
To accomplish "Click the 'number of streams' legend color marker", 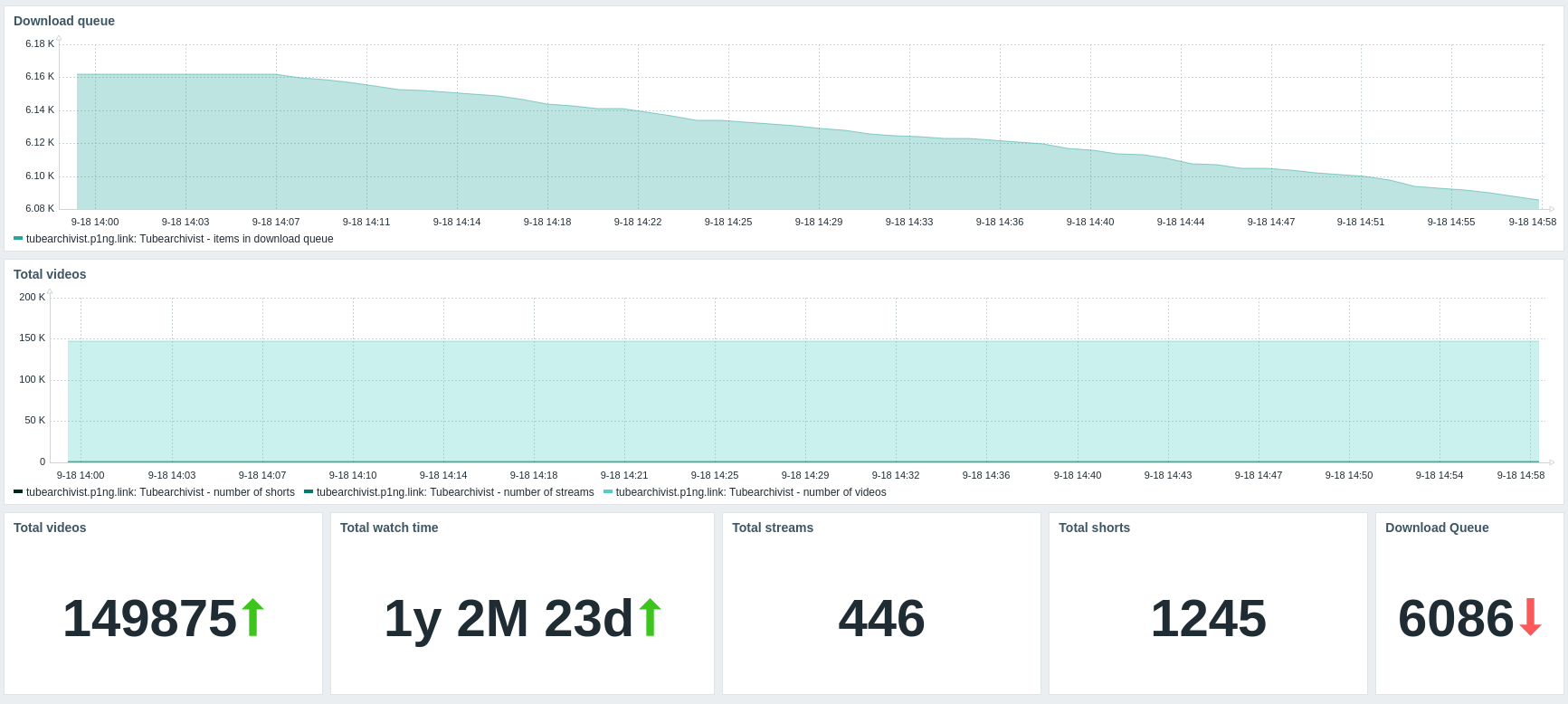I will tap(309, 492).
